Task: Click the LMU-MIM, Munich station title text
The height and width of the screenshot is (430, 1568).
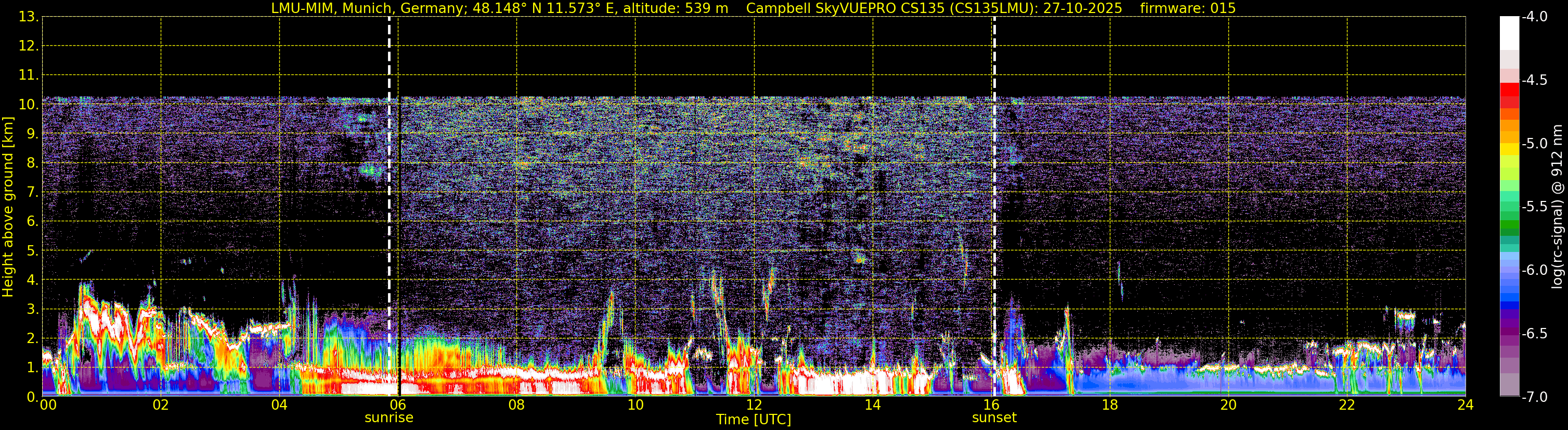Action: (335, 8)
